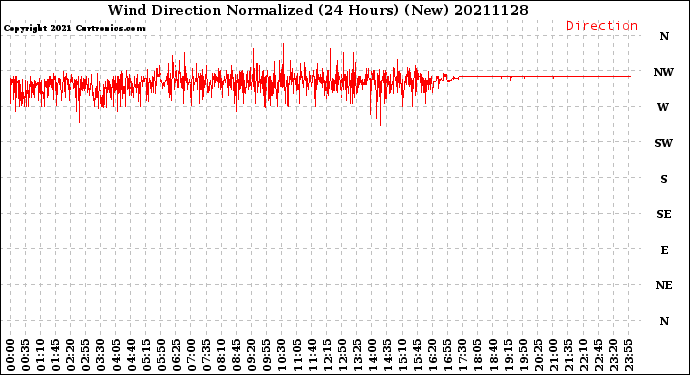Click the W axis label
Image resolution: width=690 pixels, height=375 pixels.
pos(663,107)
